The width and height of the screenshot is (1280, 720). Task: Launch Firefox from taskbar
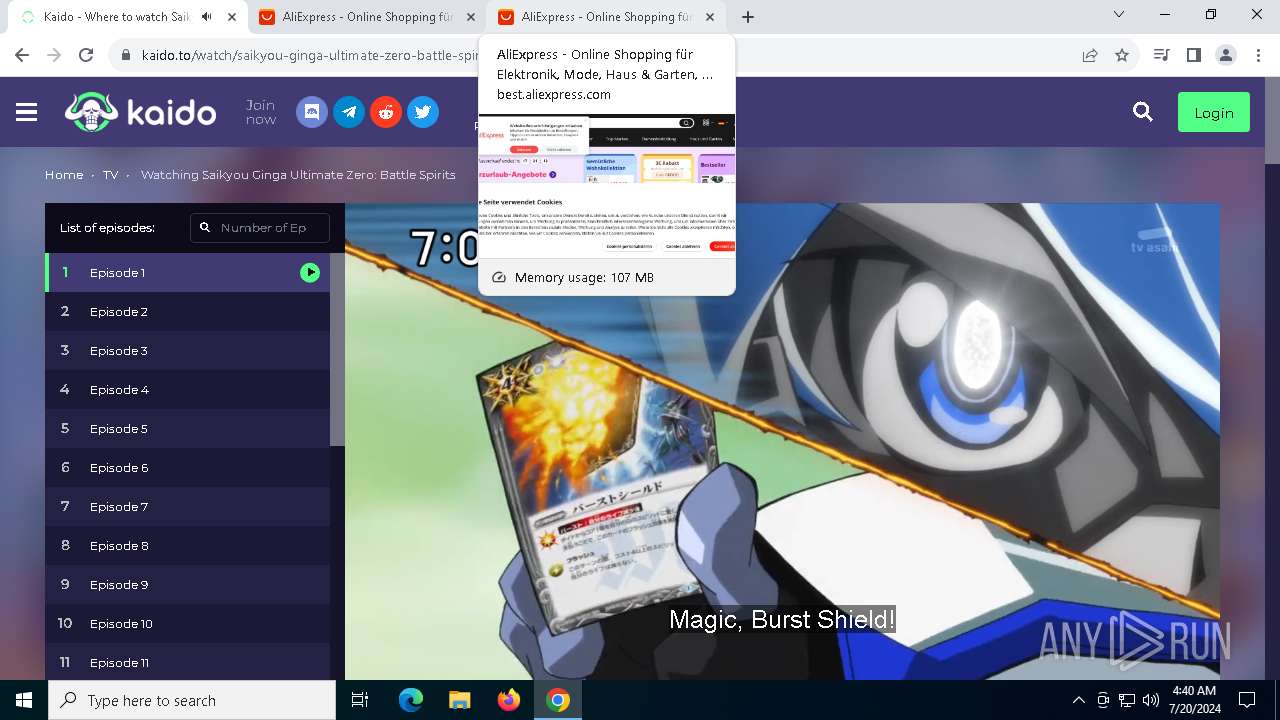pos(509,700)
